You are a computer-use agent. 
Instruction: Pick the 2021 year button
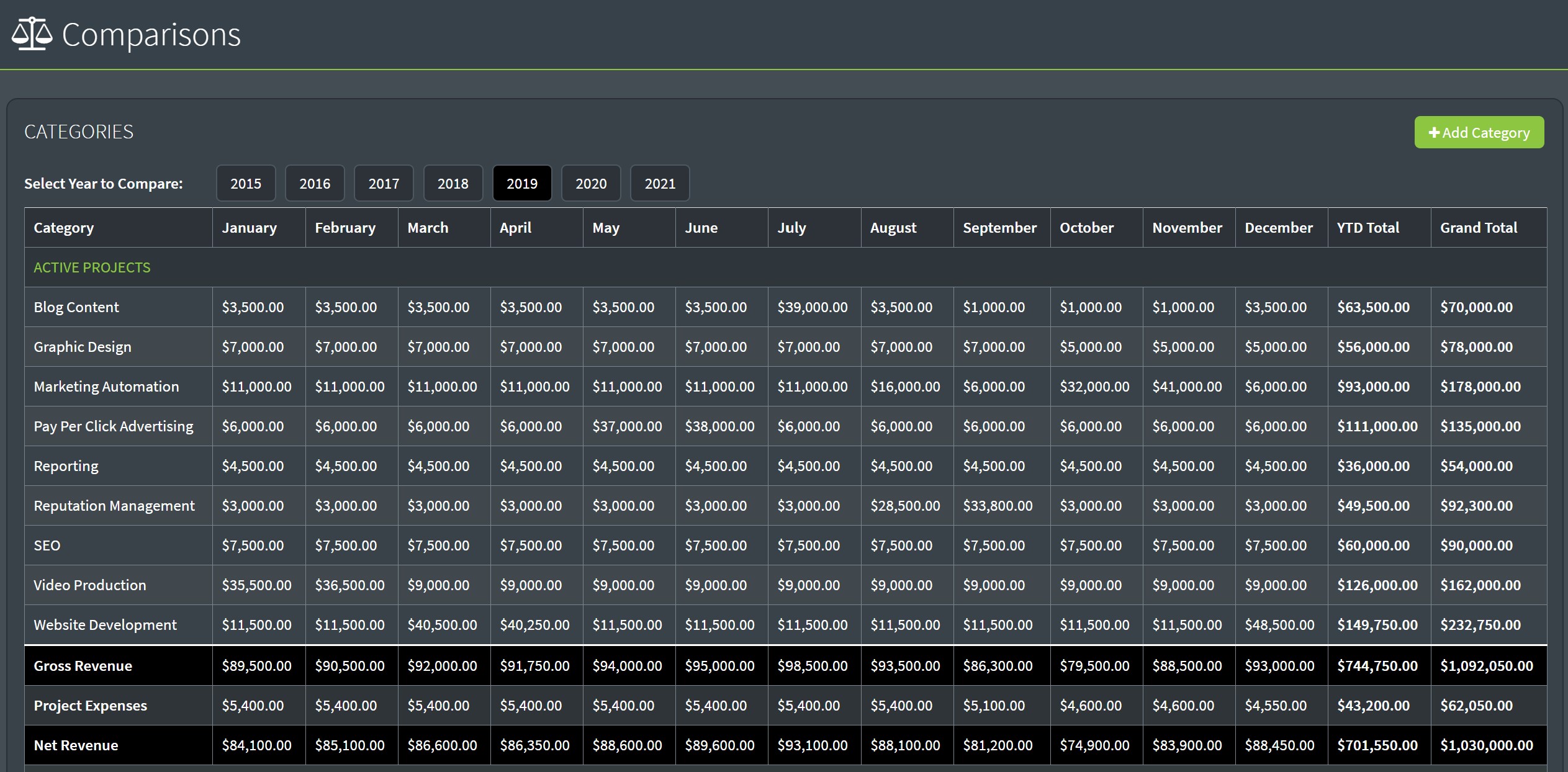[x=659, y=183]
